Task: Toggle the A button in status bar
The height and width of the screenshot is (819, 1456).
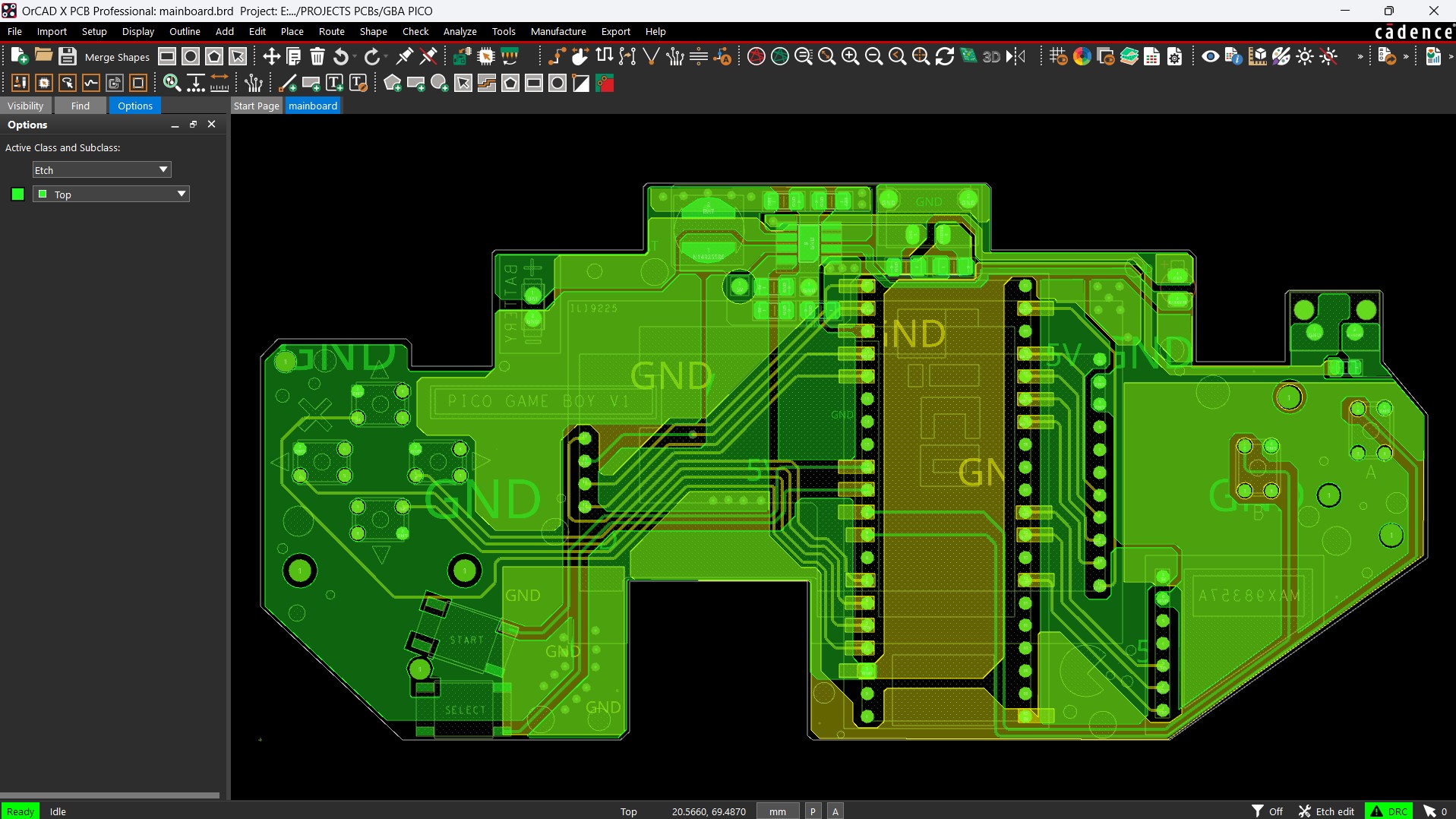Action: coord(835,811)
